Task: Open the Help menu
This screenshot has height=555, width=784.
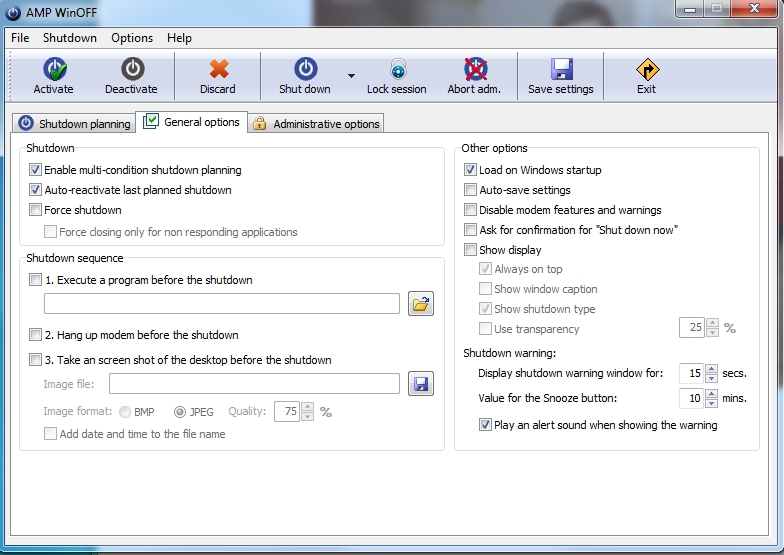Action: click(x=179, y=38)
